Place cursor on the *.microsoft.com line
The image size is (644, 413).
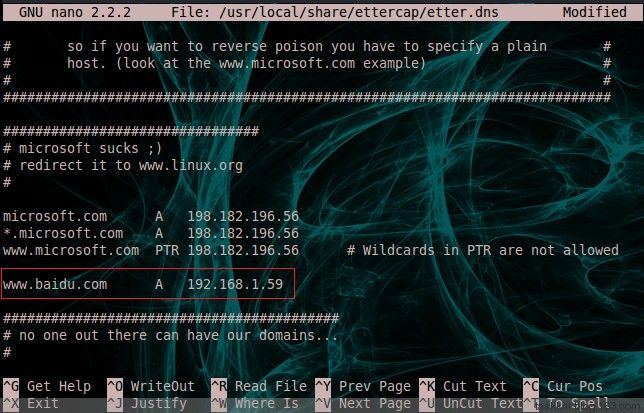(x=151, y=233)
